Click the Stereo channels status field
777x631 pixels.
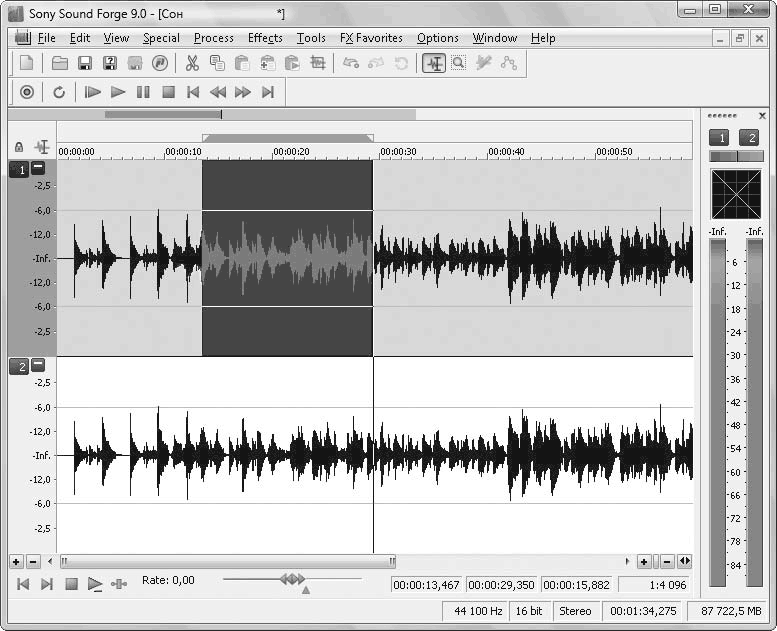pyautogui.click(x=575, y=611)
